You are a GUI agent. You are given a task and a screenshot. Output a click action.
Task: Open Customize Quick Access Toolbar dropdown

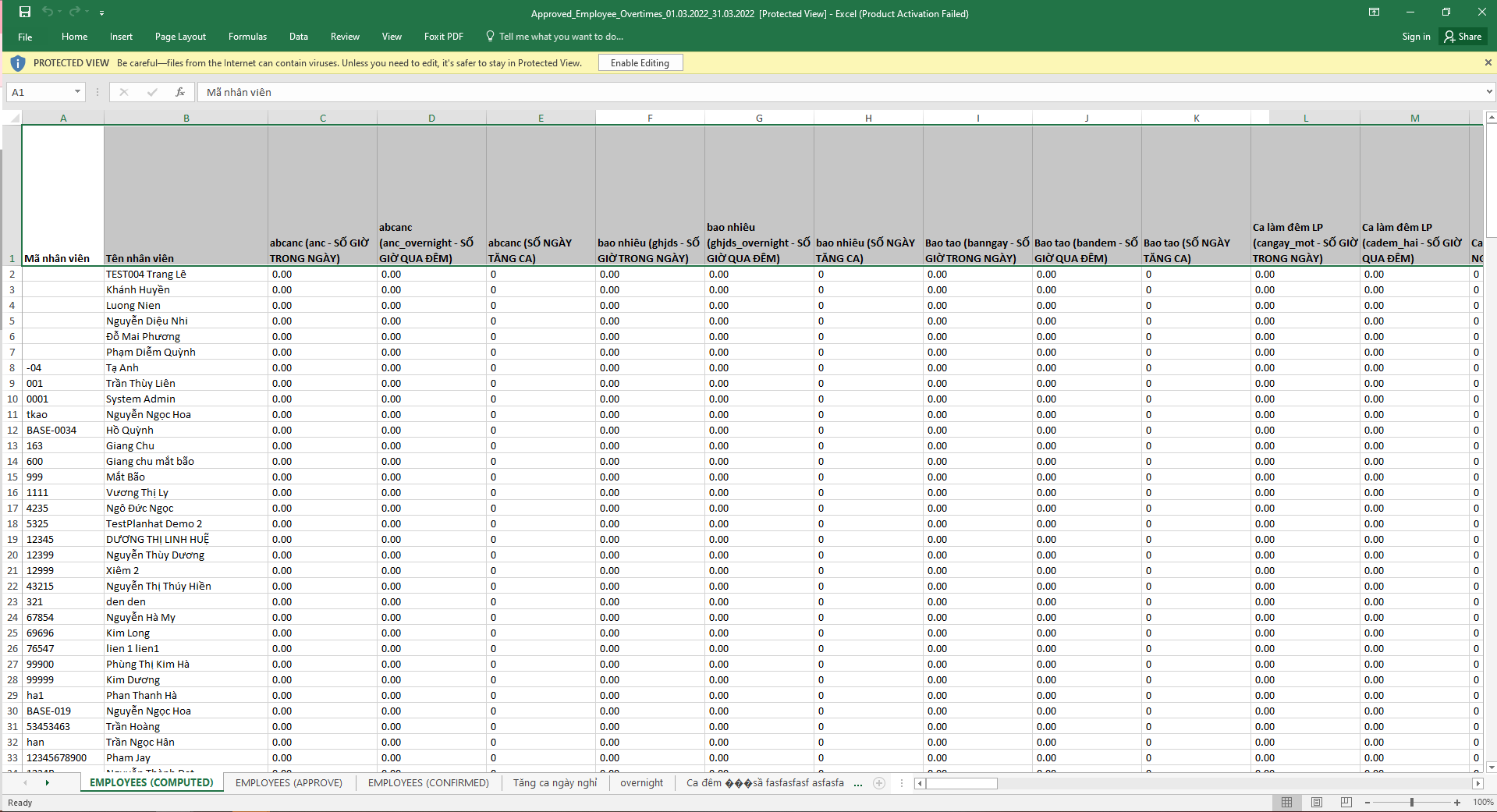[101, 12]
